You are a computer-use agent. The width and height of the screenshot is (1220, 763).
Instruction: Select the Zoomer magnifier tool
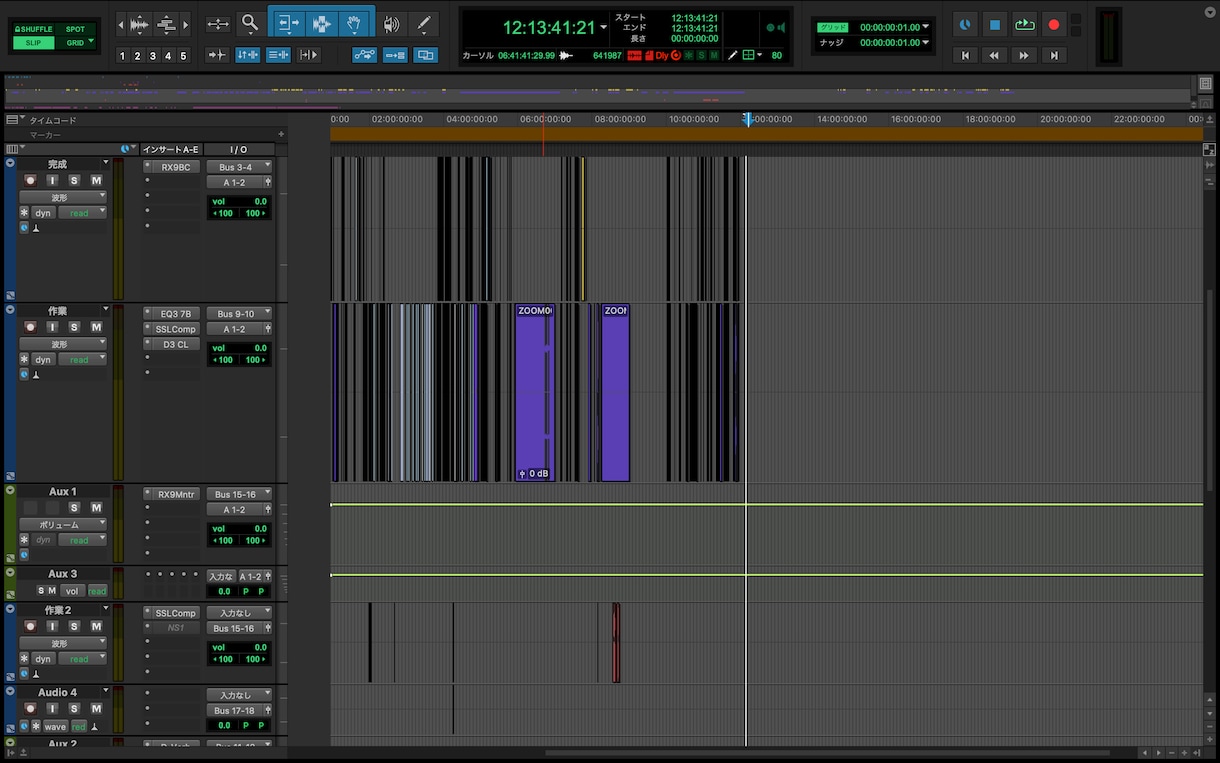[x=250, y=23]
